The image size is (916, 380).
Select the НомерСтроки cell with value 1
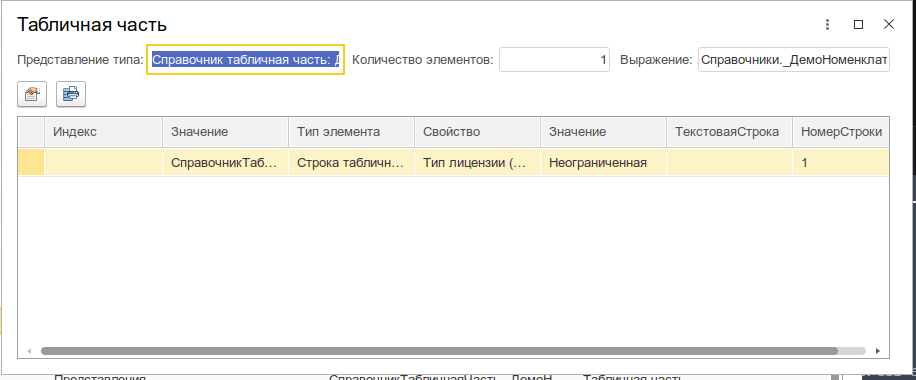click(841, 163)
